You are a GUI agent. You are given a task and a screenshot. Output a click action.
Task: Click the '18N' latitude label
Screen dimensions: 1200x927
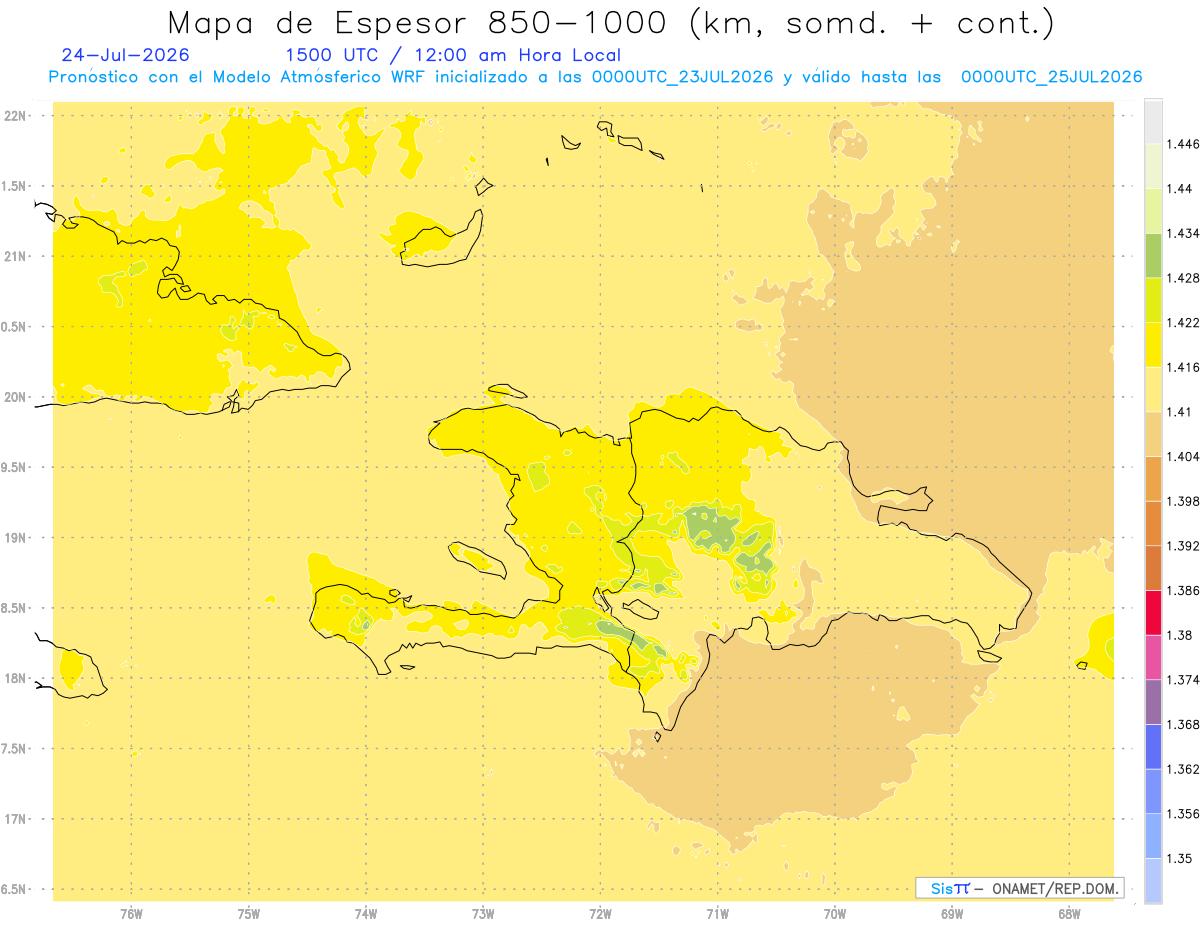[17, 679]
